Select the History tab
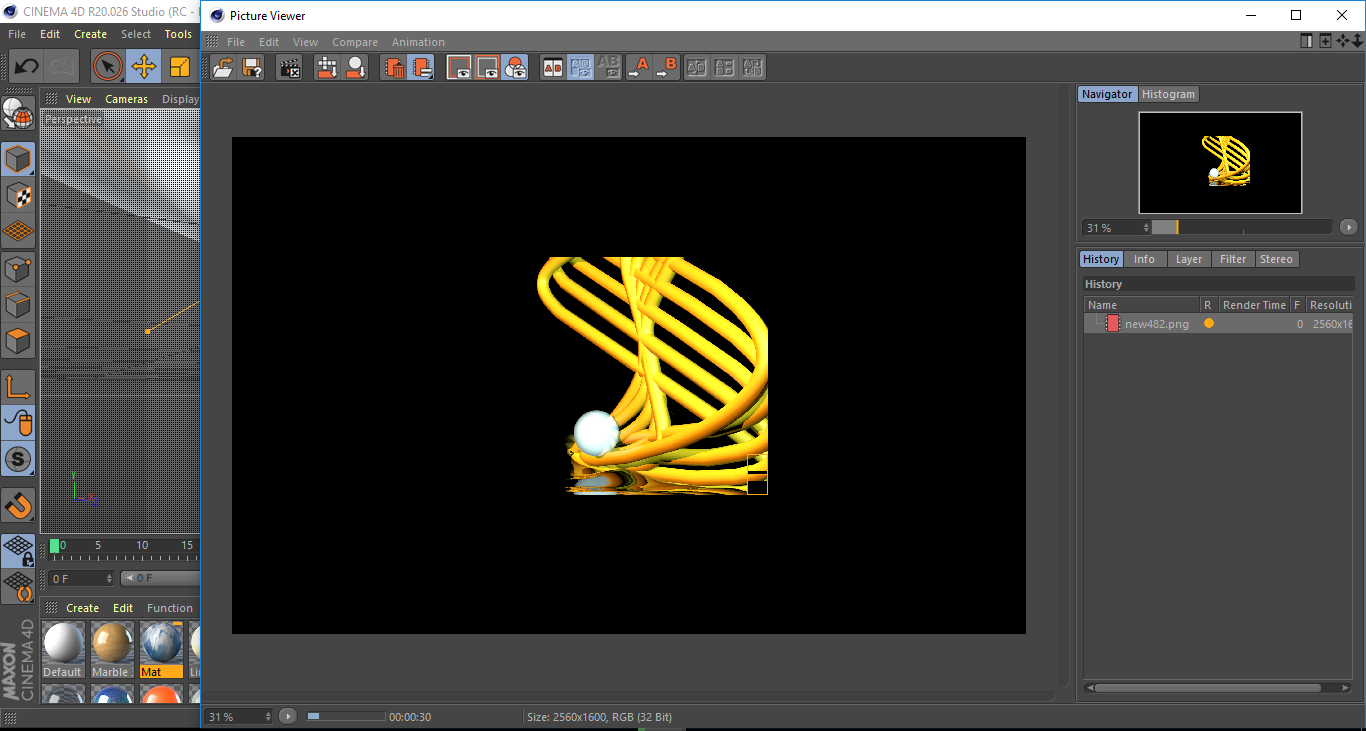 [1101, 259]
